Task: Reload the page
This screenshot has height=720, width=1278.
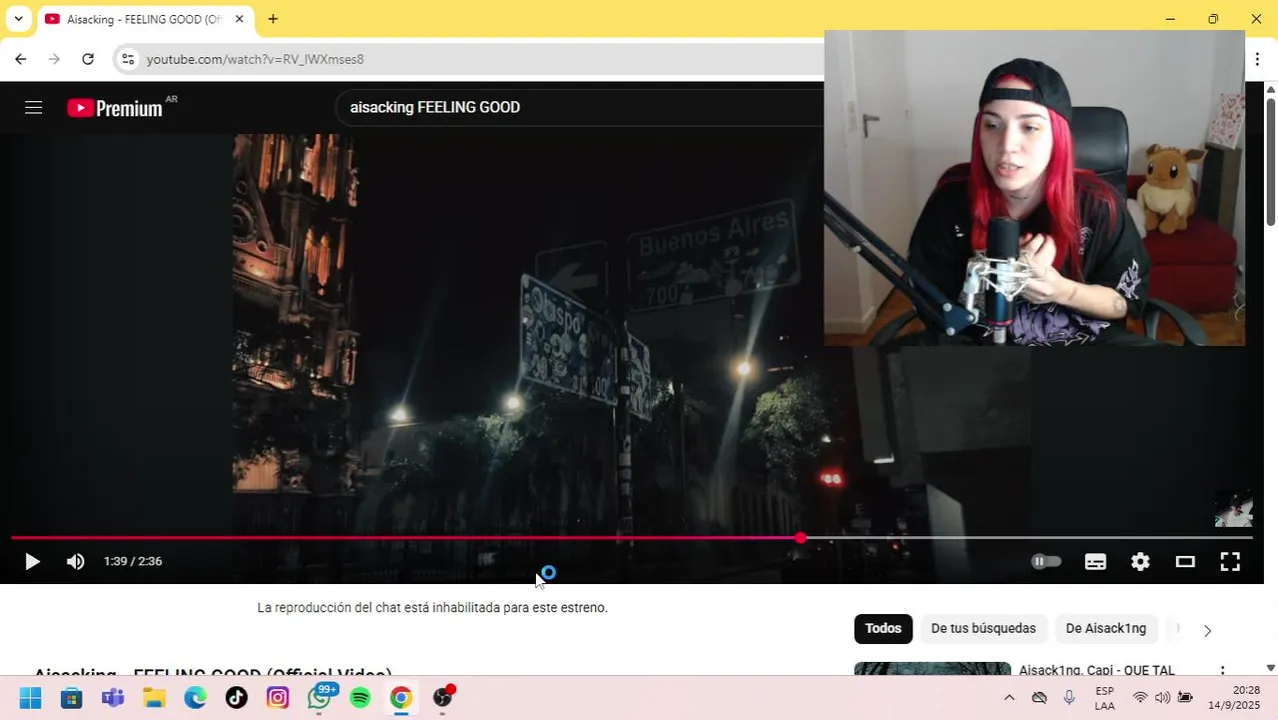Action: (88, 59)
